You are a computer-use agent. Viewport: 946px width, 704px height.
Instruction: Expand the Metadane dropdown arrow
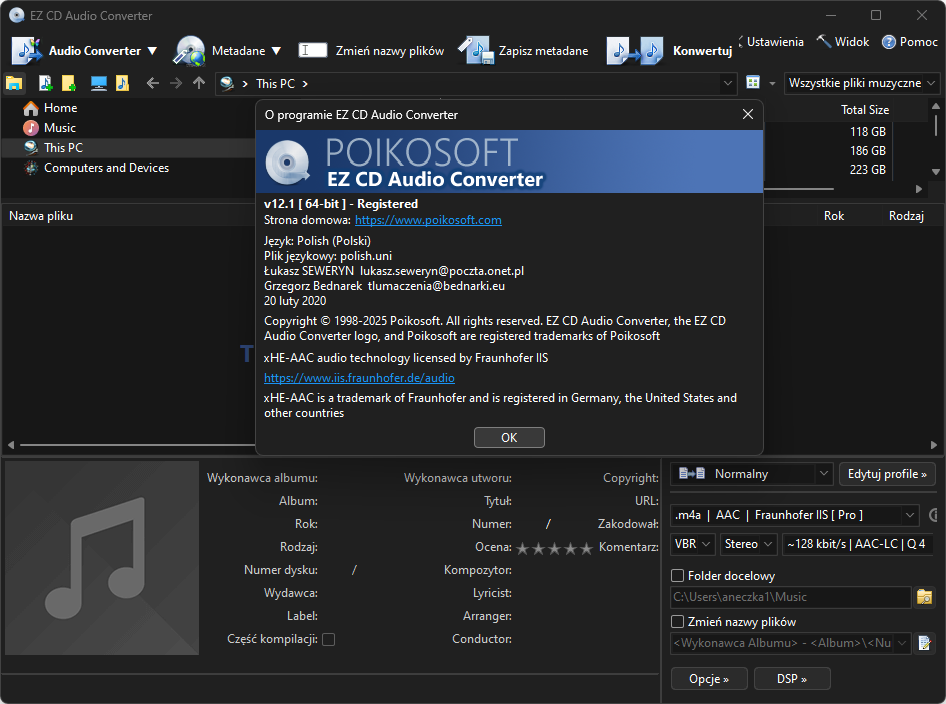point(276,51)
